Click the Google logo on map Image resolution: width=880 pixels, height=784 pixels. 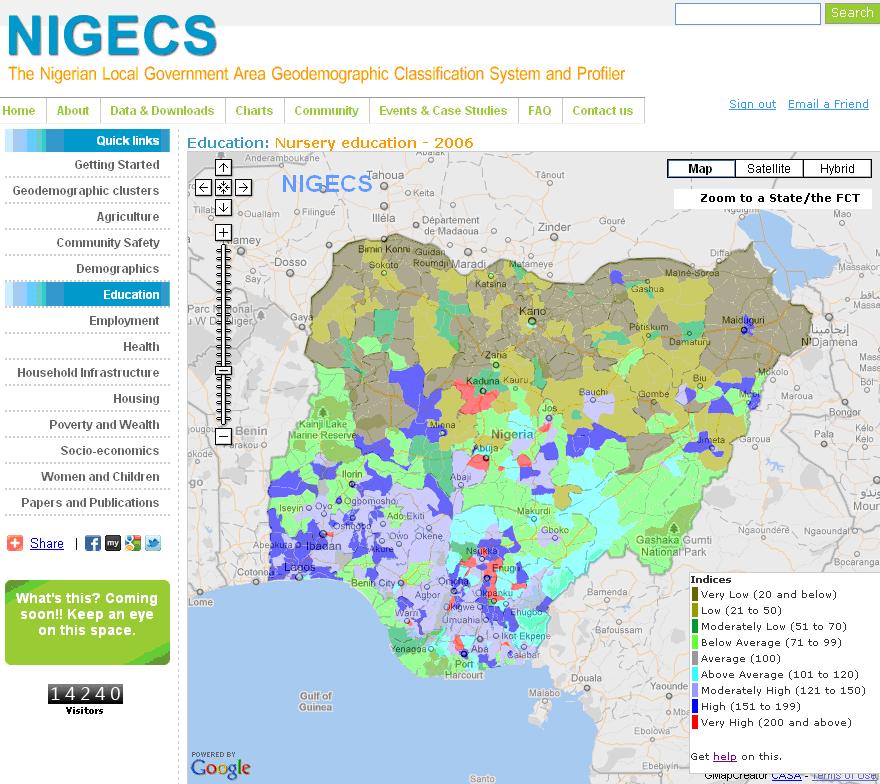coord(221,768)
